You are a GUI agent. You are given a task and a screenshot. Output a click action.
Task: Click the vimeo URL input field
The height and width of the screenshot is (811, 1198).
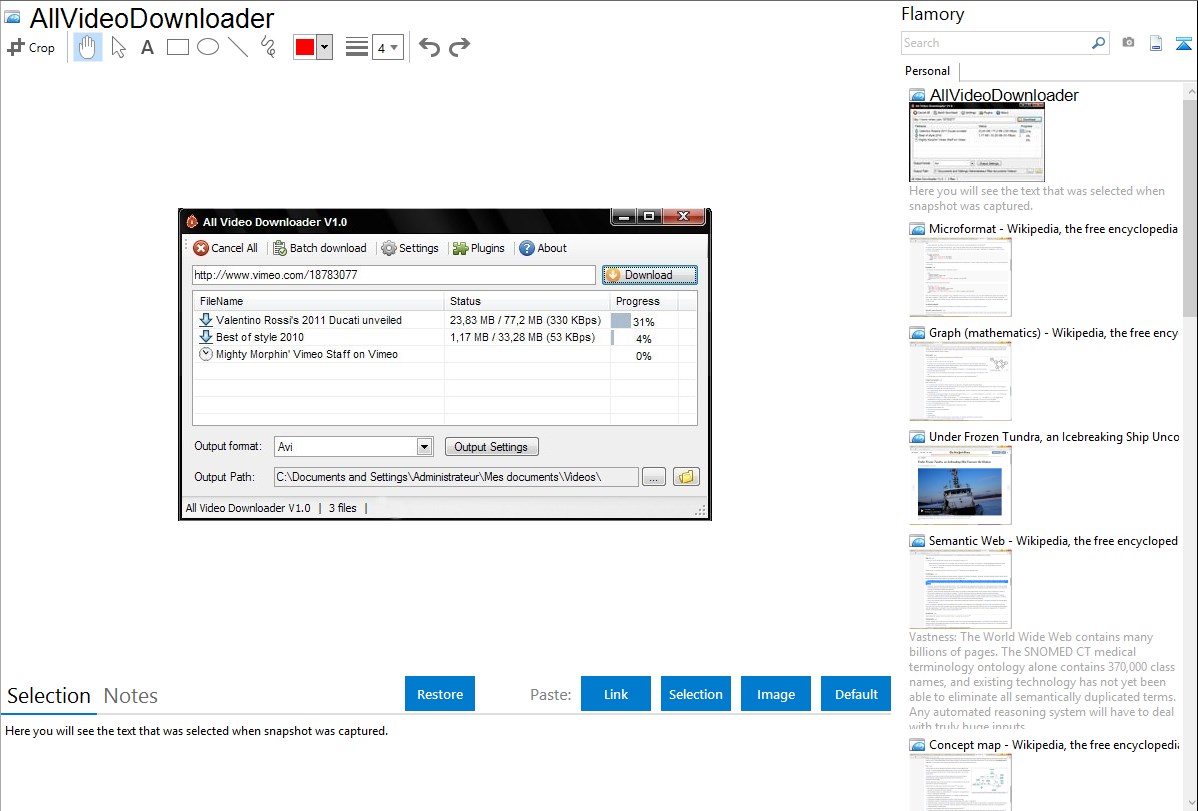pos(393,275)
